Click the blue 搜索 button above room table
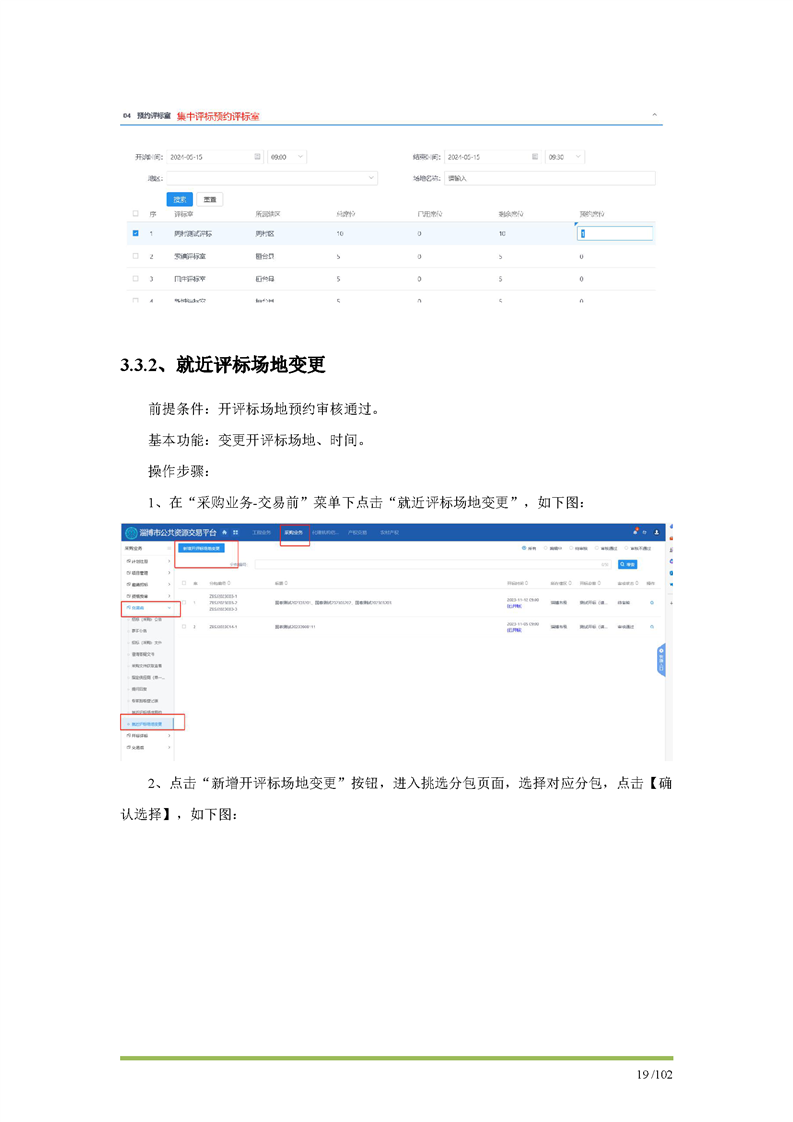The image size is (793, 1122). click(x=179, y=199)
